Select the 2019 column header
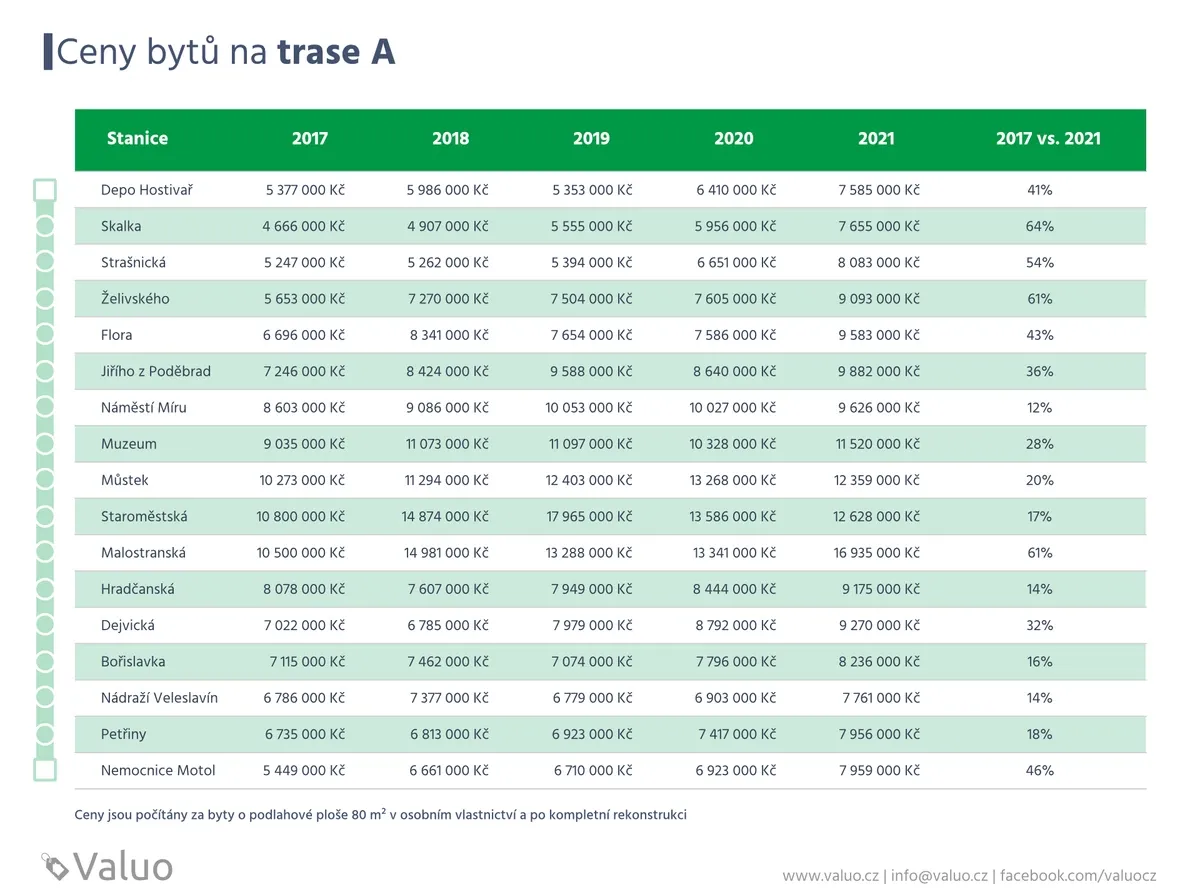 click(x=592, y=139)
